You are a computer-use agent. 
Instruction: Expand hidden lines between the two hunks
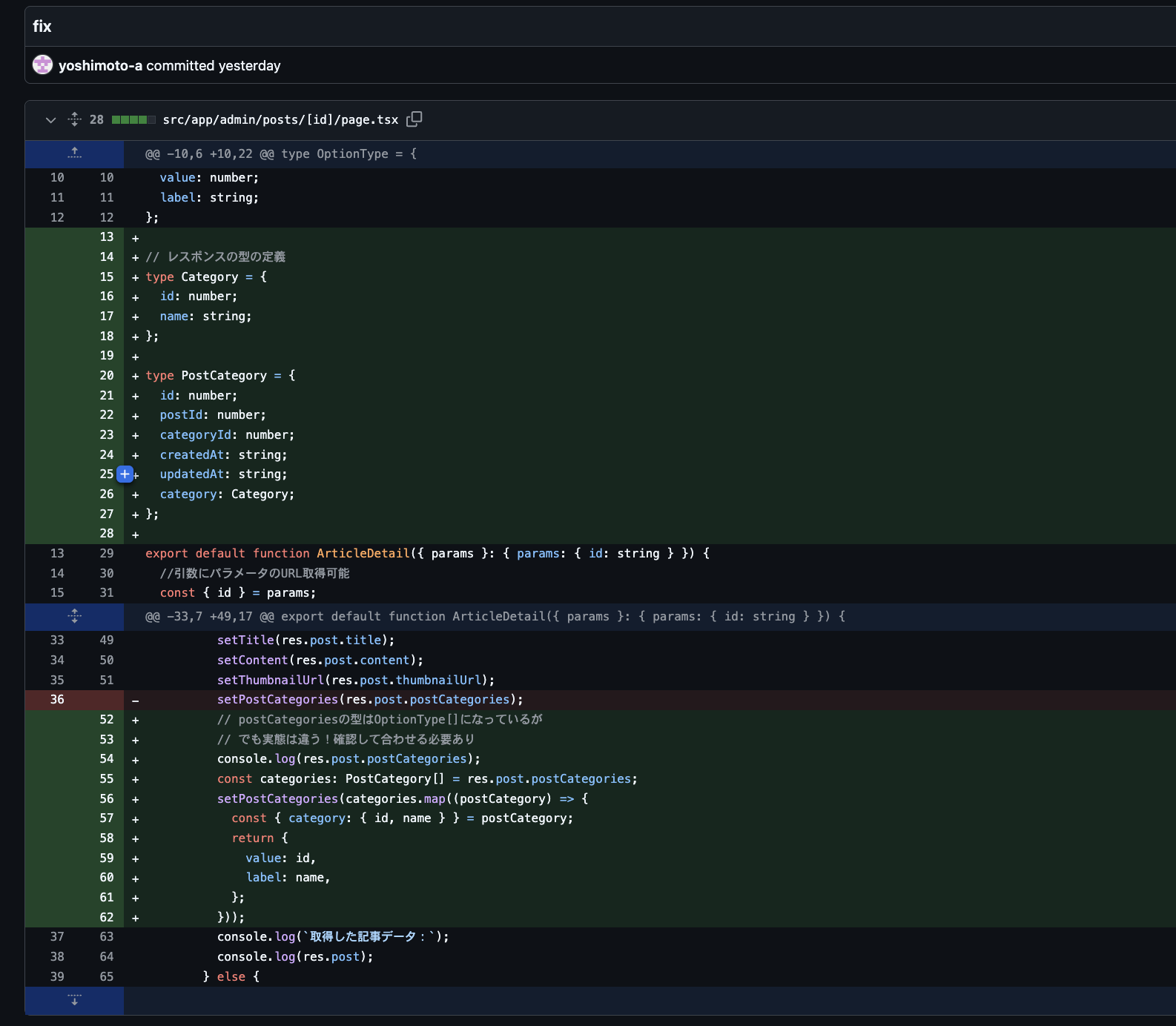coord(74,616)
